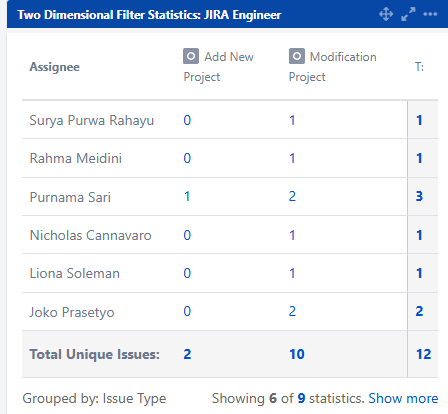Open Liona Soleman's Add New Project count
The width and height of the screenshot is (448, 414).
click(187, 273)
